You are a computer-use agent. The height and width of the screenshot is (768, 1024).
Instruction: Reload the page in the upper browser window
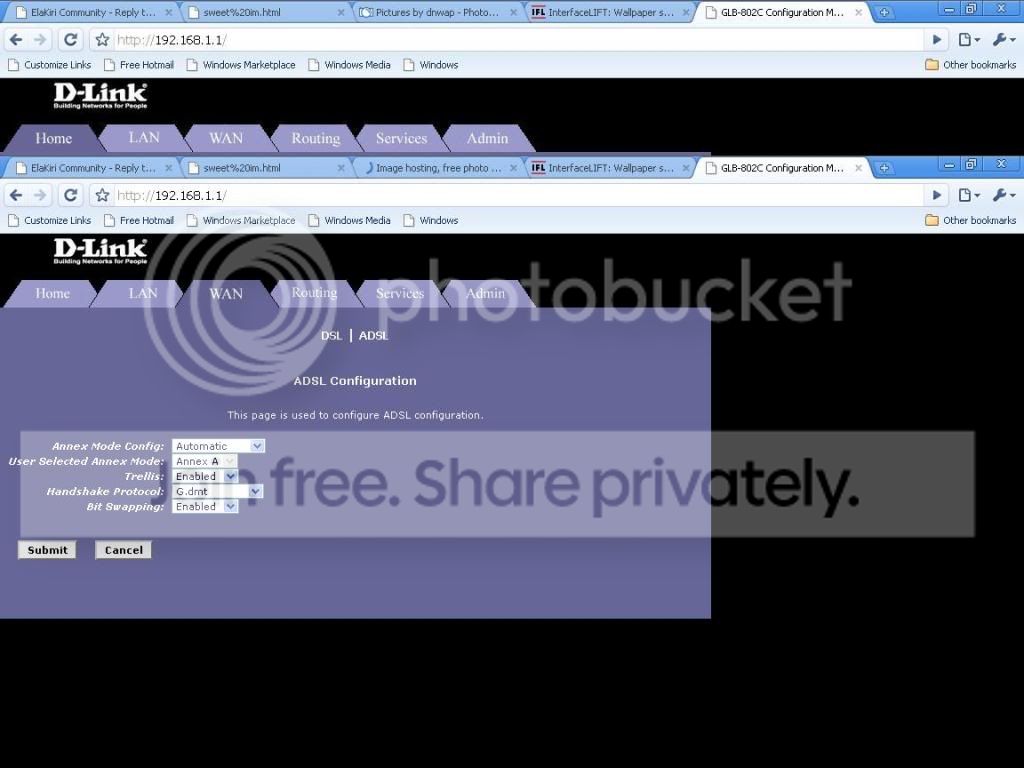(70, 40)
